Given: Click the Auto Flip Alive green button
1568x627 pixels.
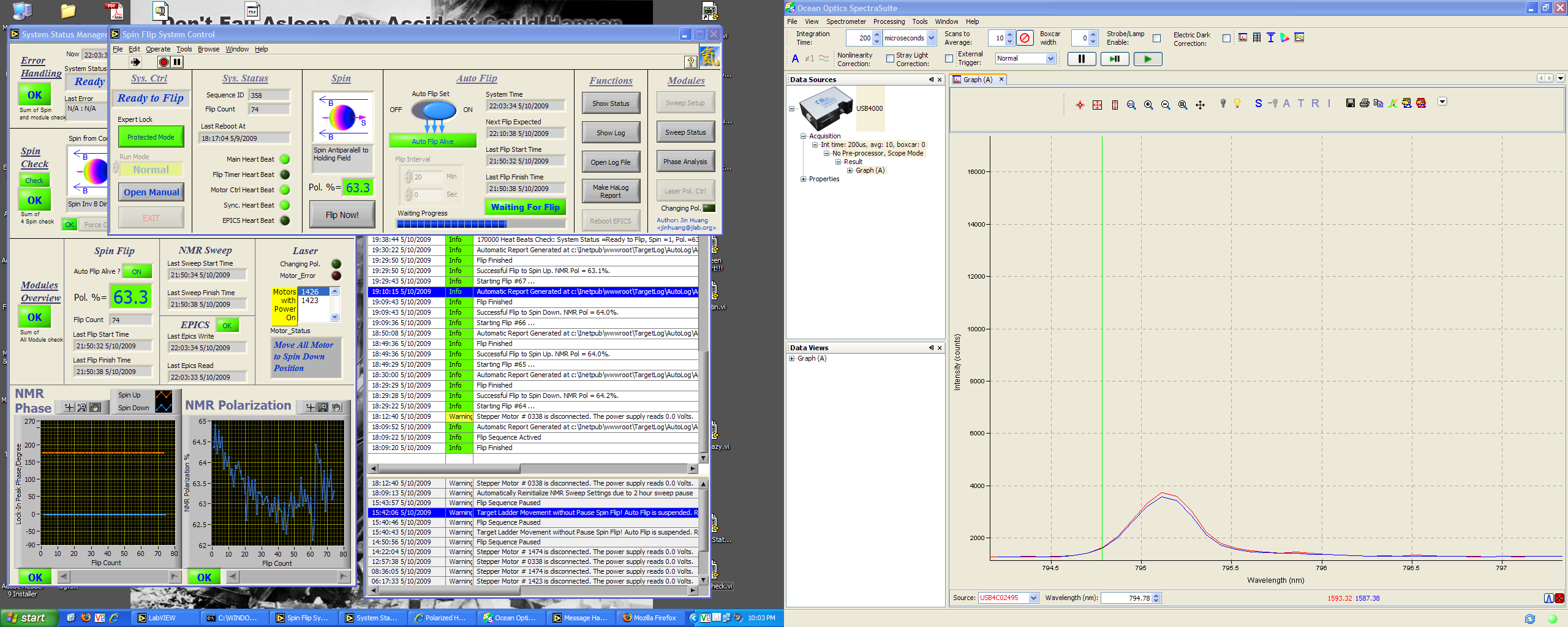Looking at the screenshot, I should coord(432,141).
